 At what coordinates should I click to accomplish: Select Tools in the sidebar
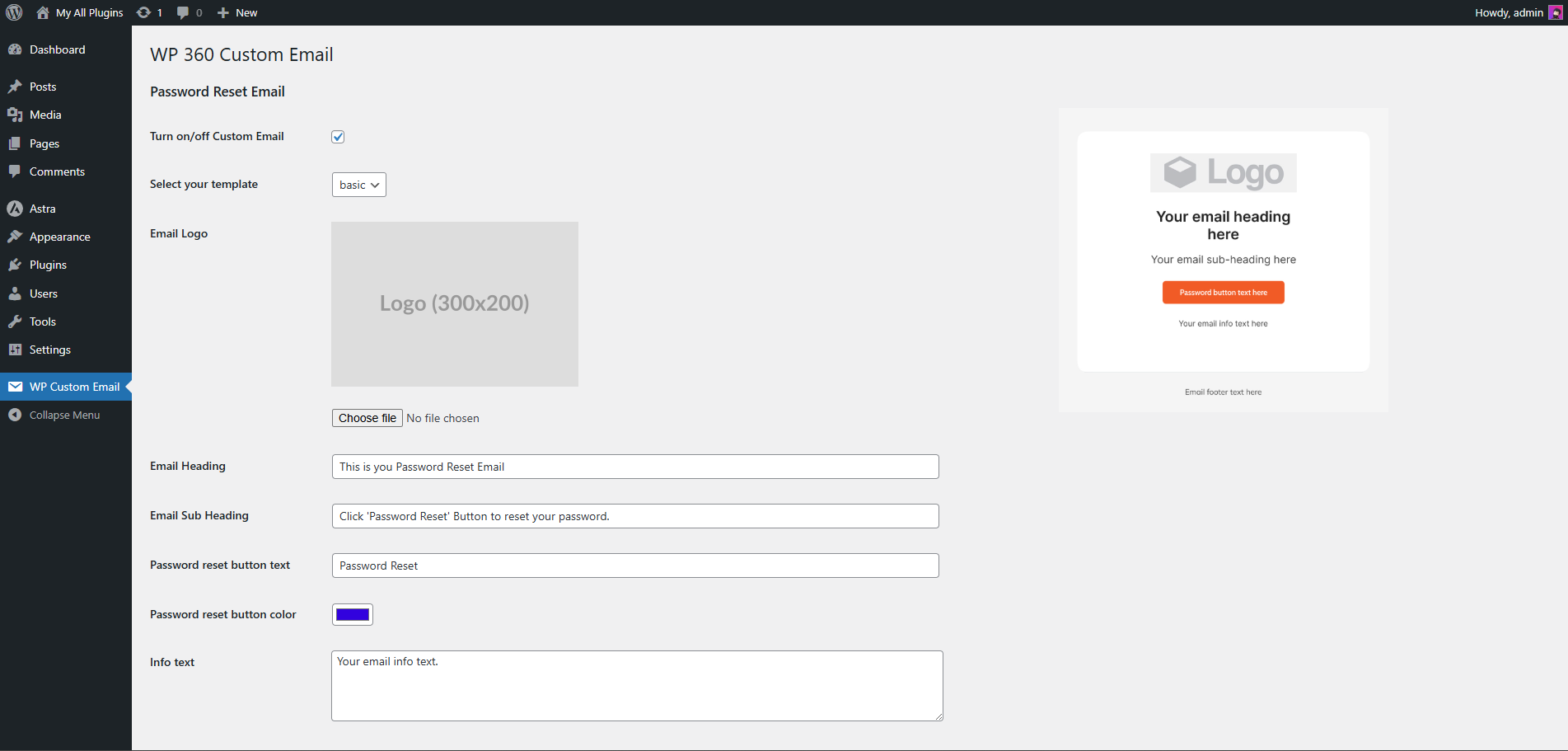click(x=42, y=322)
